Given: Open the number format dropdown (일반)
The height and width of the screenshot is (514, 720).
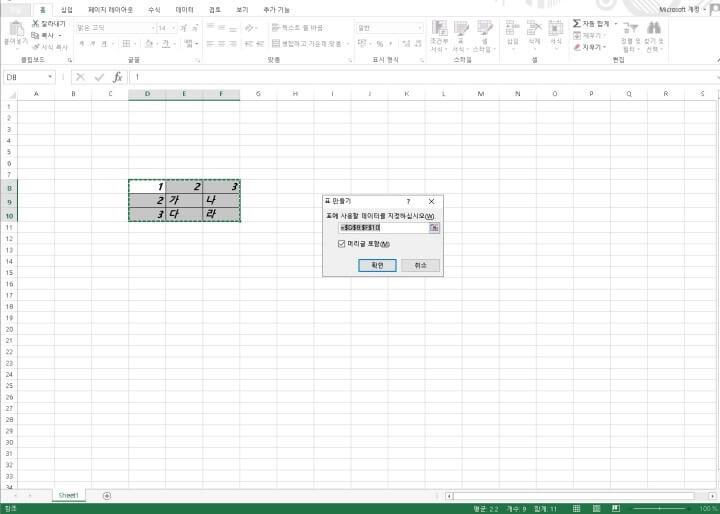Looking at the screenshot, I should pyautogui.click(x=420, y=28).
